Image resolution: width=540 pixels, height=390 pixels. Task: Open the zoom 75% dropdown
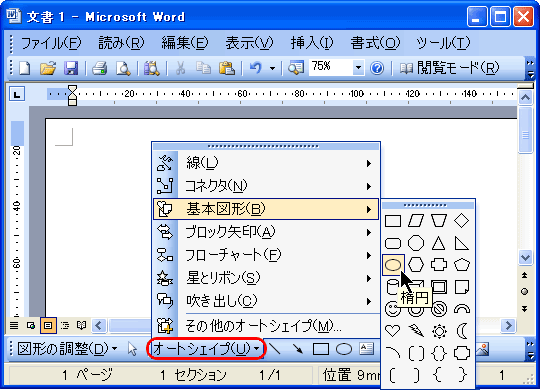358,68
